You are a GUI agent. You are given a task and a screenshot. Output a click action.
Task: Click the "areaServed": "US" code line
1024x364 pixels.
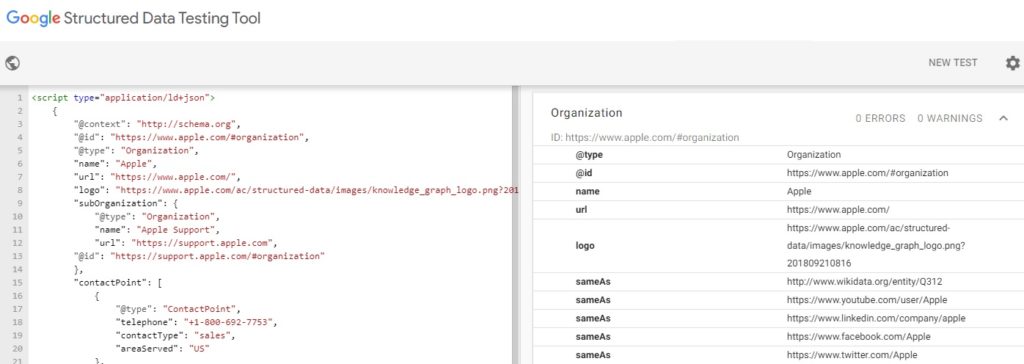[x=162, y=348]
